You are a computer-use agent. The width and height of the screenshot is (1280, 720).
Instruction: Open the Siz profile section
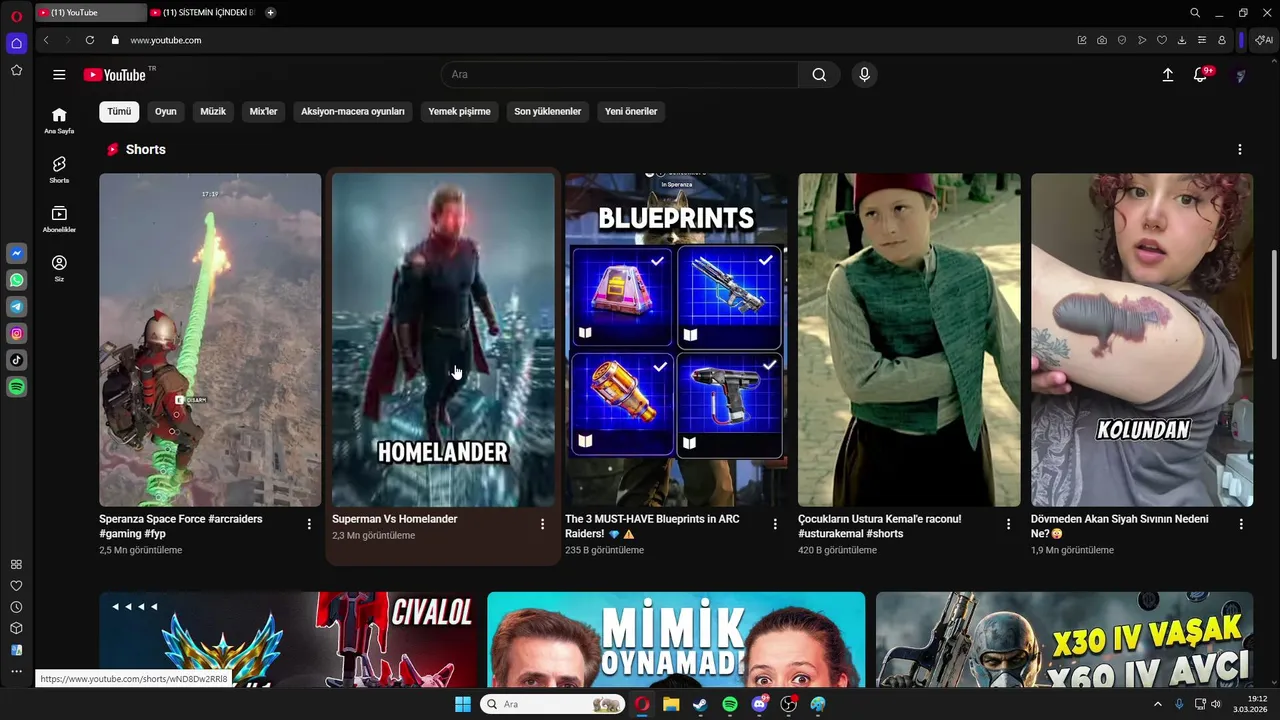[x=59, y=268]
